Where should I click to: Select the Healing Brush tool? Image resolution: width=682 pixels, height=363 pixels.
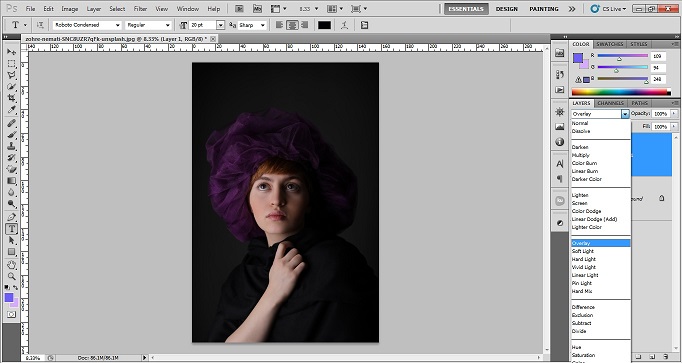(x=11, y=123)
